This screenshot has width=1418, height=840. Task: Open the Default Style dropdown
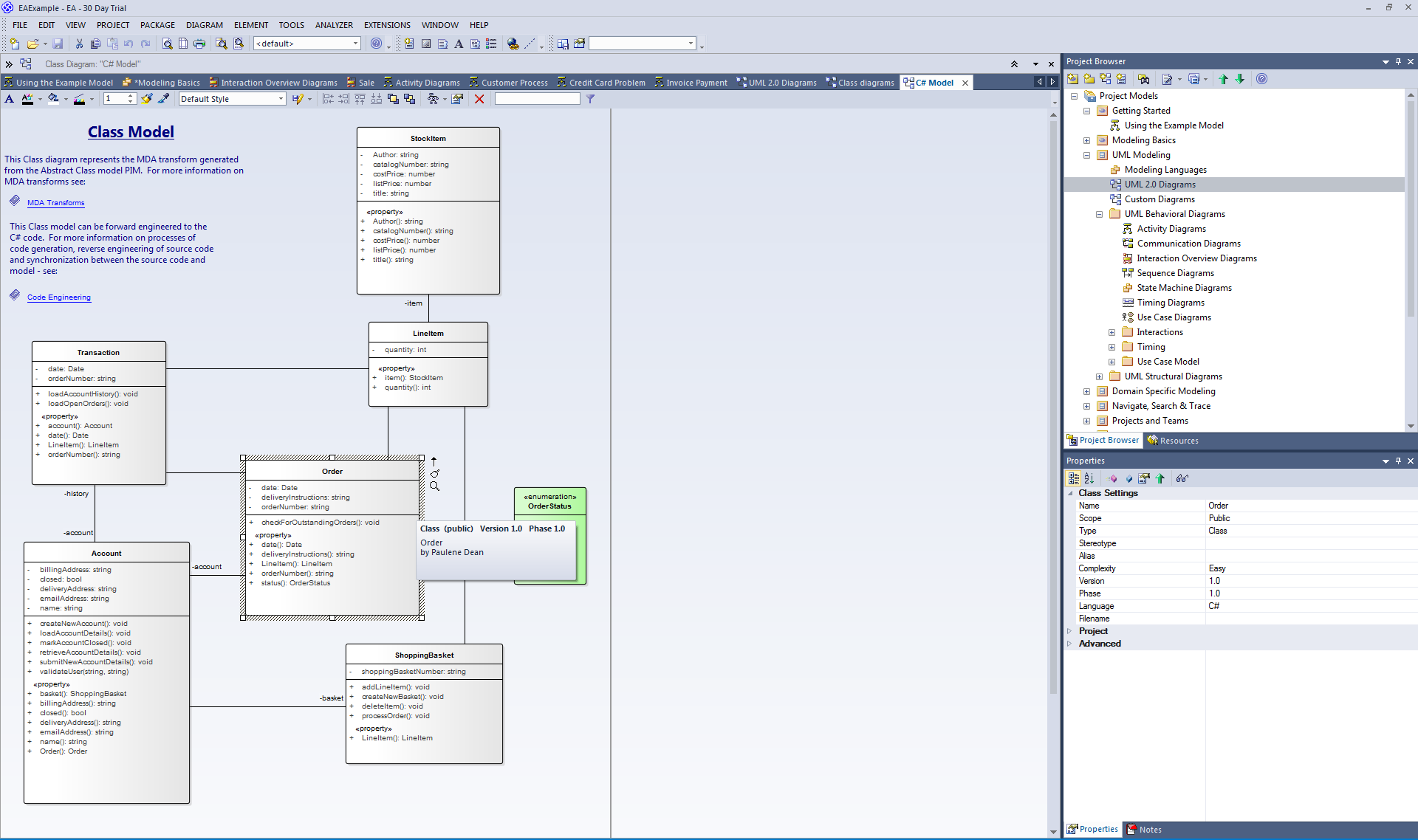pyautogui.click(x=281, y=99)
